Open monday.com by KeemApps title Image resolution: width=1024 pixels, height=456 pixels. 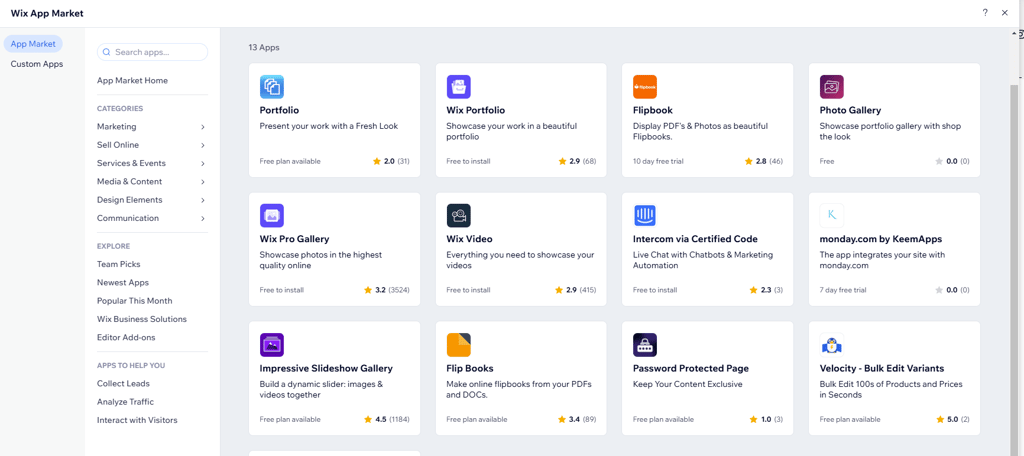coord(881,239)
